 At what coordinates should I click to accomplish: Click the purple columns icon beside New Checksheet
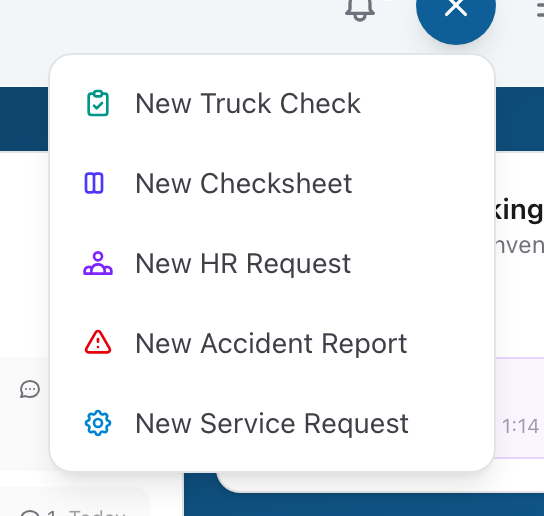pos(94,183)
